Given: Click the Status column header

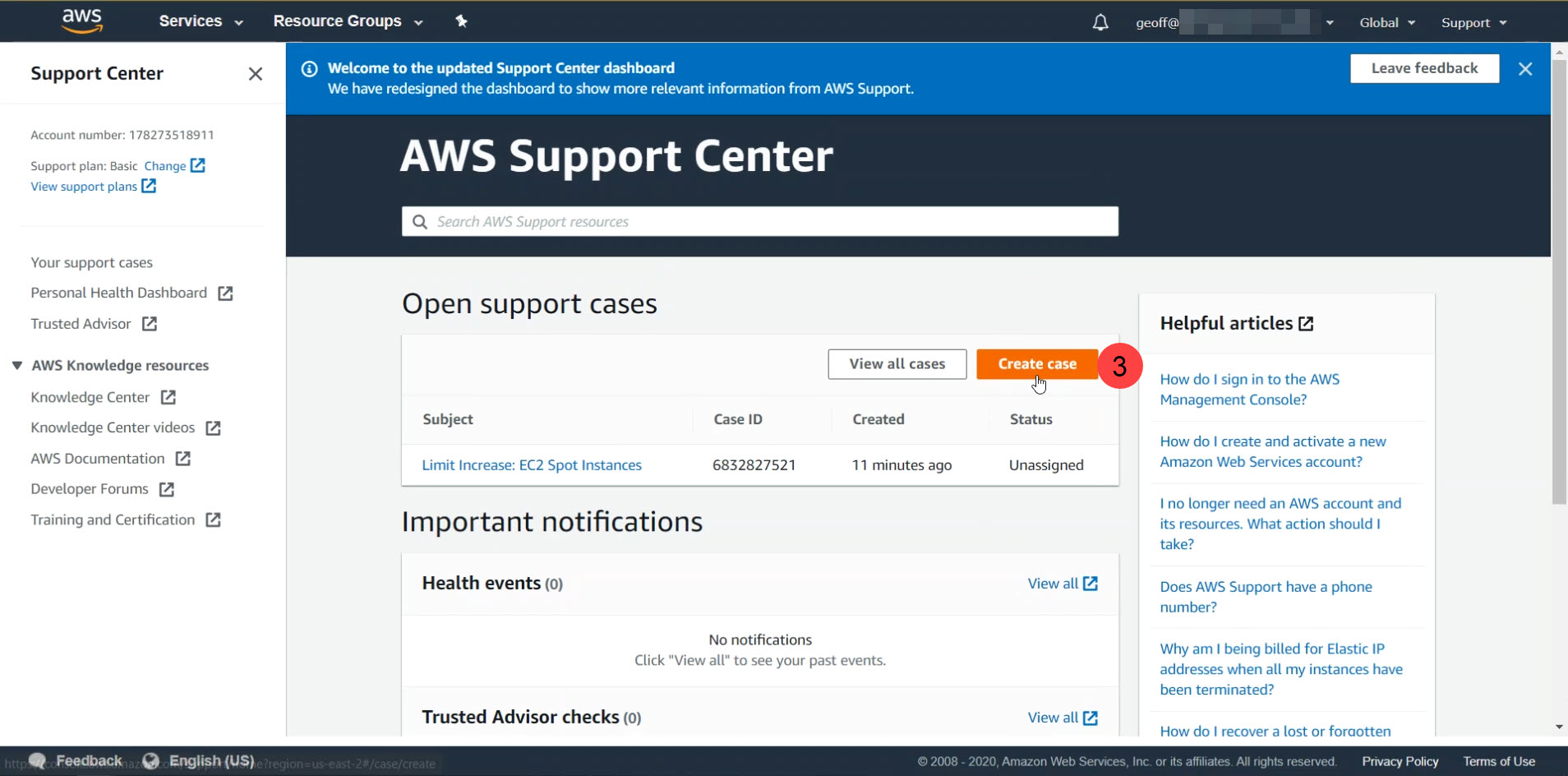Looking at the screenshot, I should point(1031,419).
